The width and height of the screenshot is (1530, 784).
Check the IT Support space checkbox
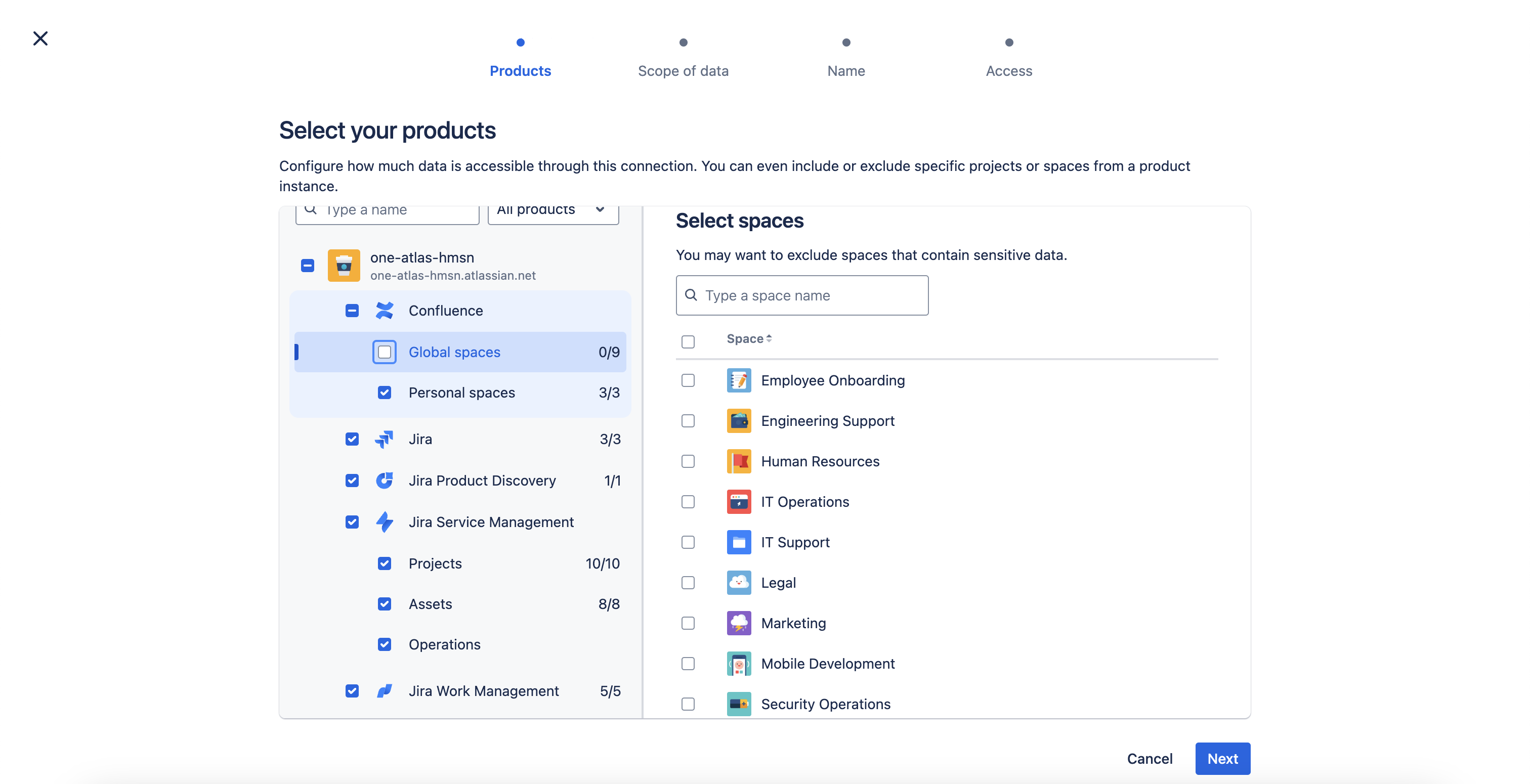688,542
